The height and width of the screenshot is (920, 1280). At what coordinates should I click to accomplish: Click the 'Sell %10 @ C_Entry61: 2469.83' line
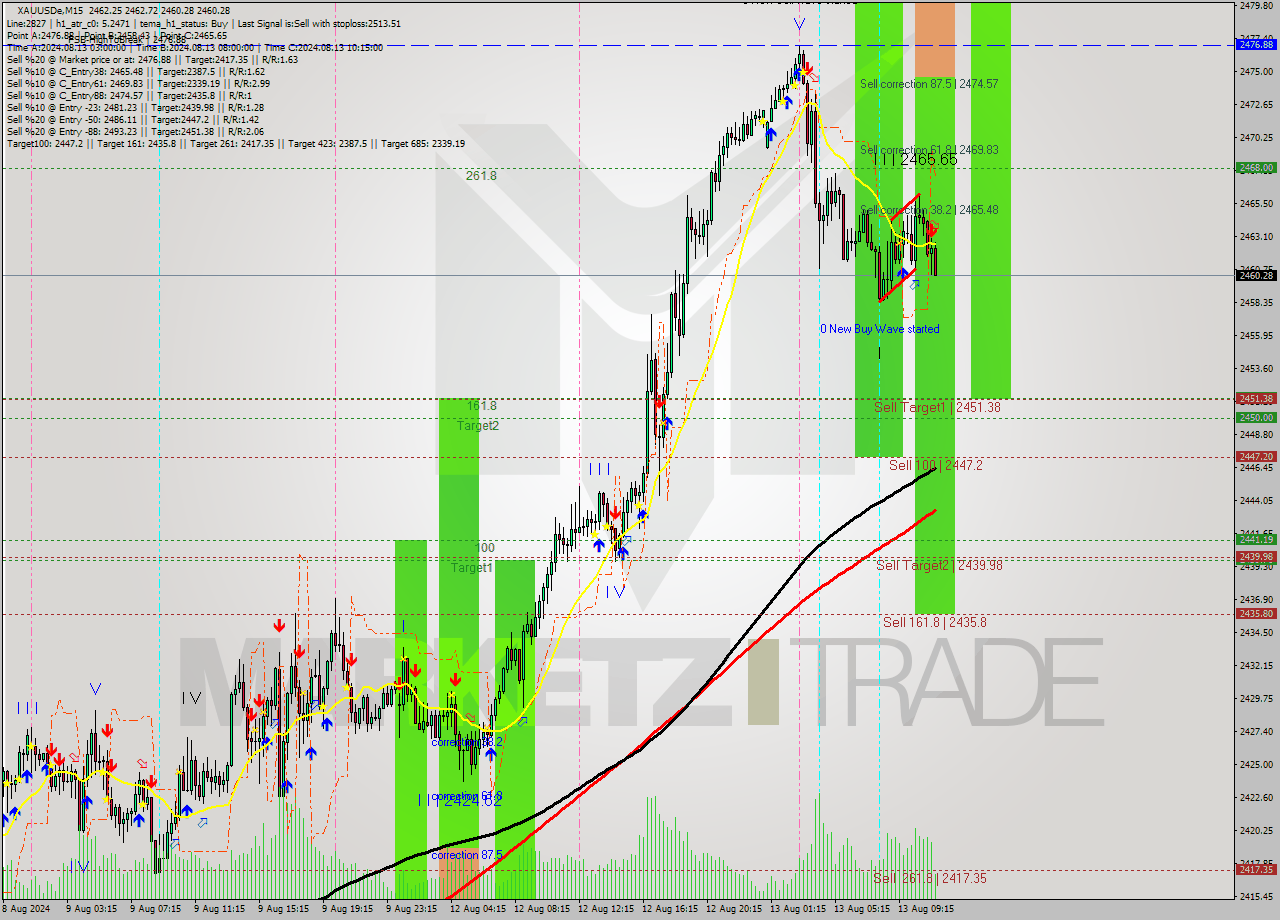point(138,83)
